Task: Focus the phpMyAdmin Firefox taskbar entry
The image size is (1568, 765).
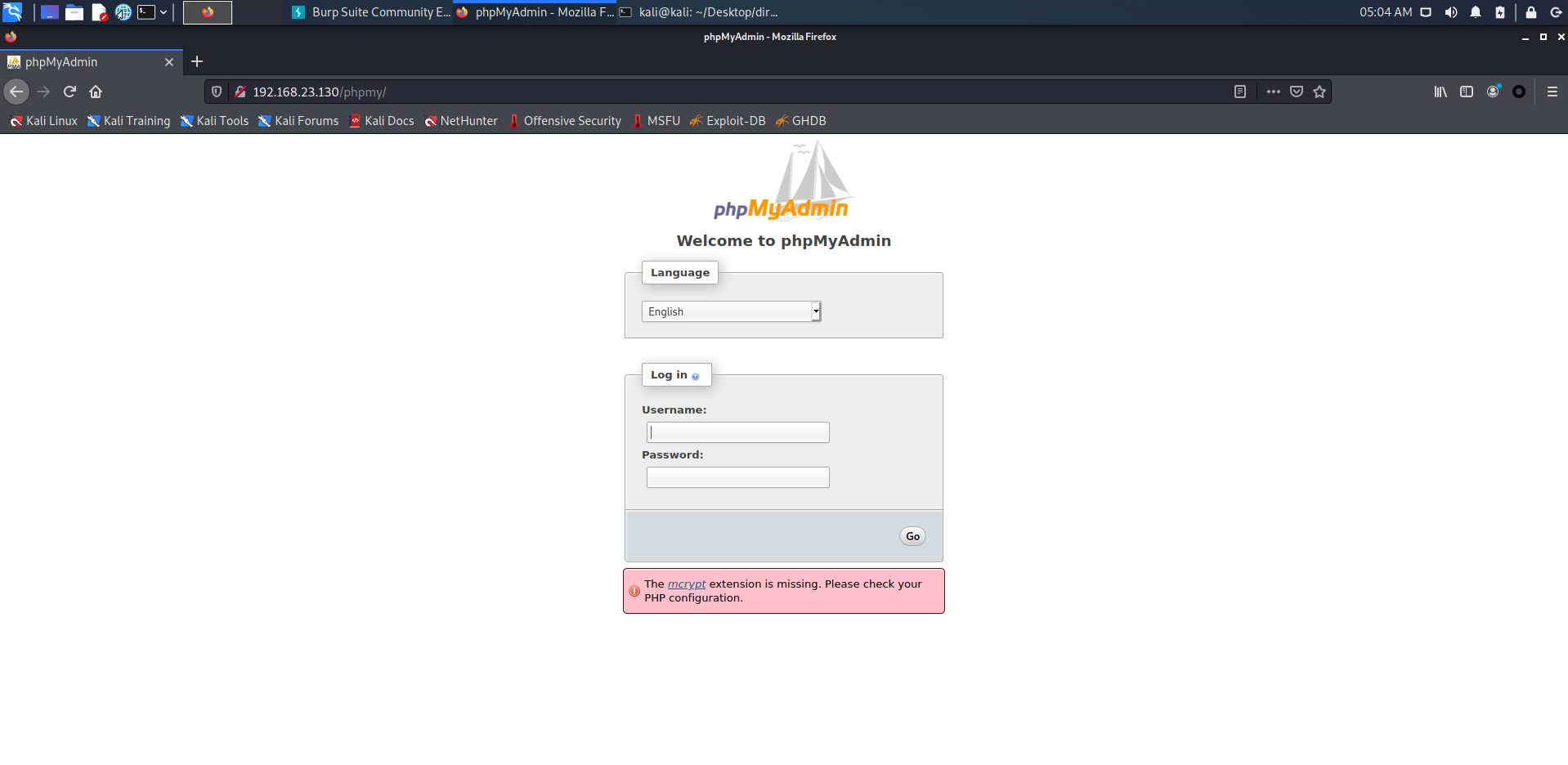Action: pyautogui.click(x=535, y=12)
